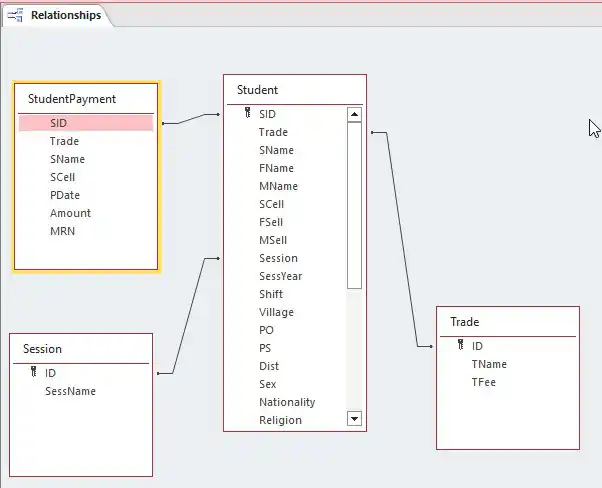Select PDate field in StudentPayment table
Image resolution: width=602 pixels, height=488 pixels.
point(65,195)
